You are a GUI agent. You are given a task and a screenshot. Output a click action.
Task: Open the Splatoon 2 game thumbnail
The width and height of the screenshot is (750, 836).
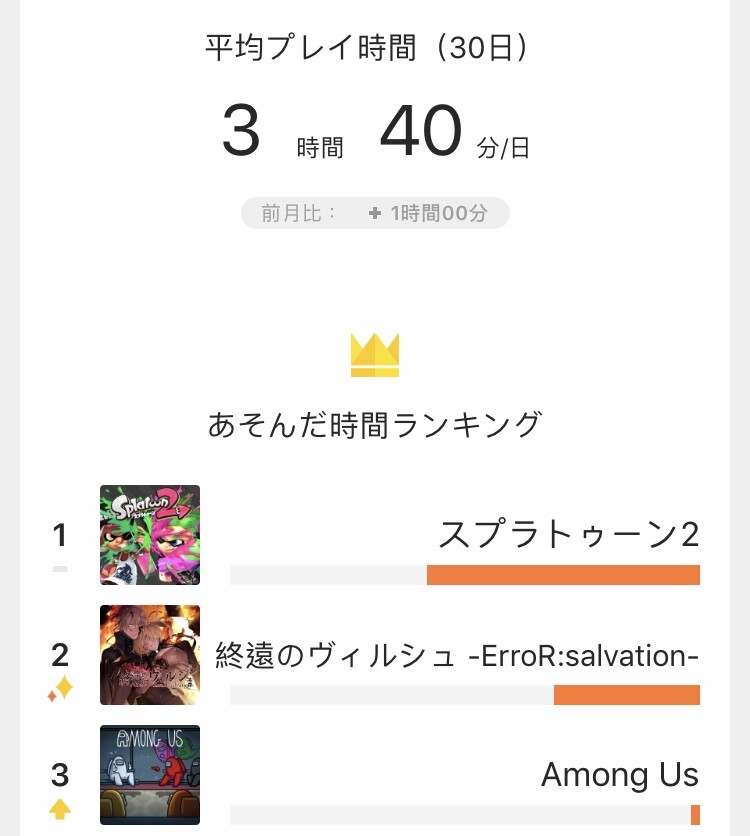point(150,535)
